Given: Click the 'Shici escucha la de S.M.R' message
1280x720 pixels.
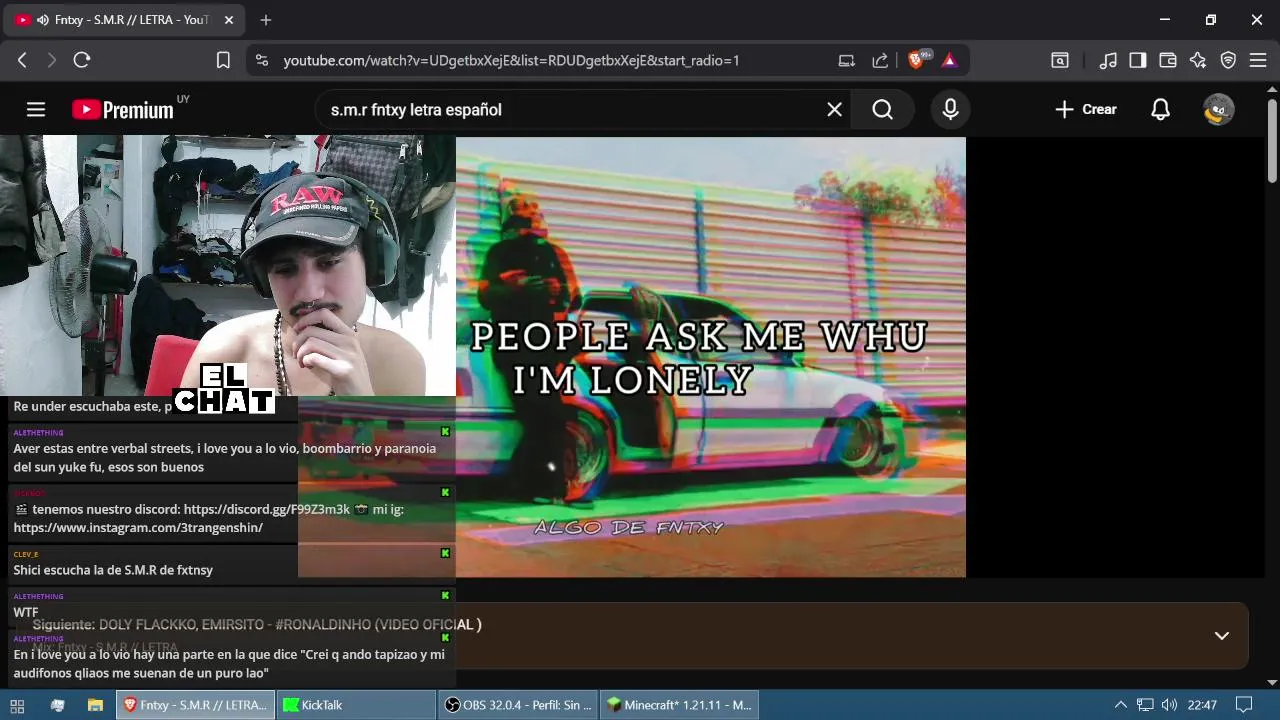Looking at the screenshot, I should pos(113,570).
